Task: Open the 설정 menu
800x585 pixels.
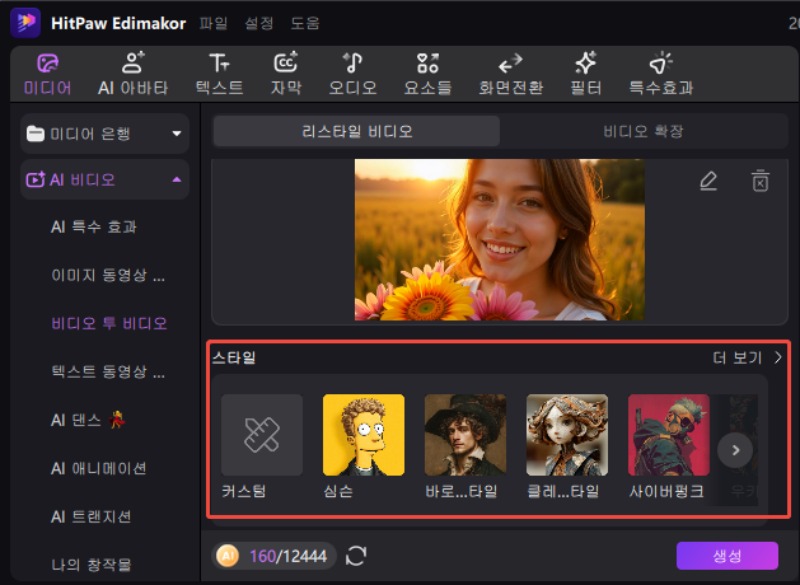Action: coord(260,23)
